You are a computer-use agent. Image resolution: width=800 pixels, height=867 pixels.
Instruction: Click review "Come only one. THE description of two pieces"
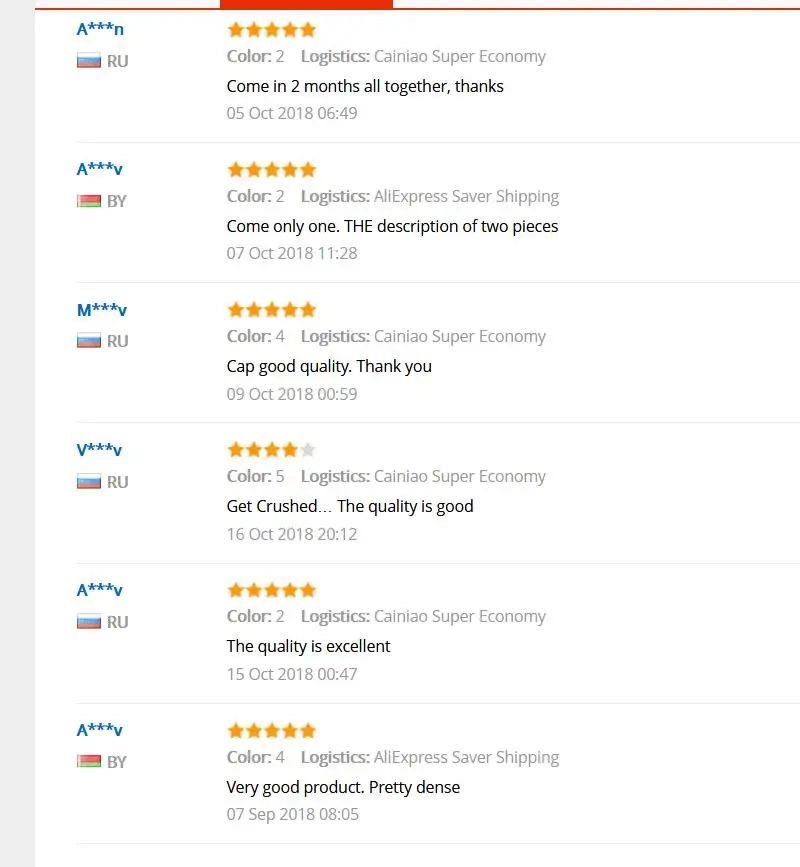coord(392,226)
